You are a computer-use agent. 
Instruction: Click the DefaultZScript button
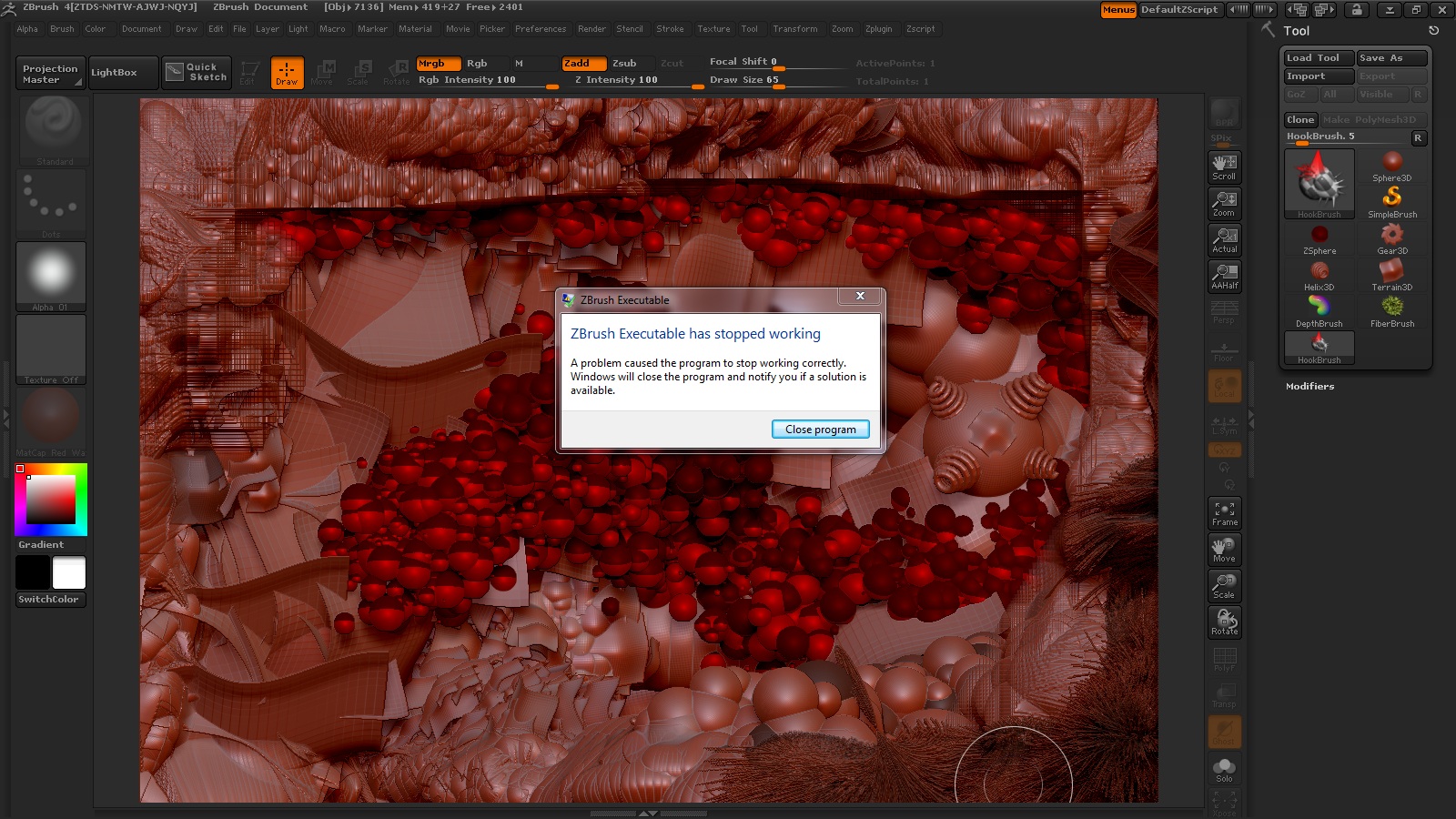pyautogui.click(x=1179, y=10)
